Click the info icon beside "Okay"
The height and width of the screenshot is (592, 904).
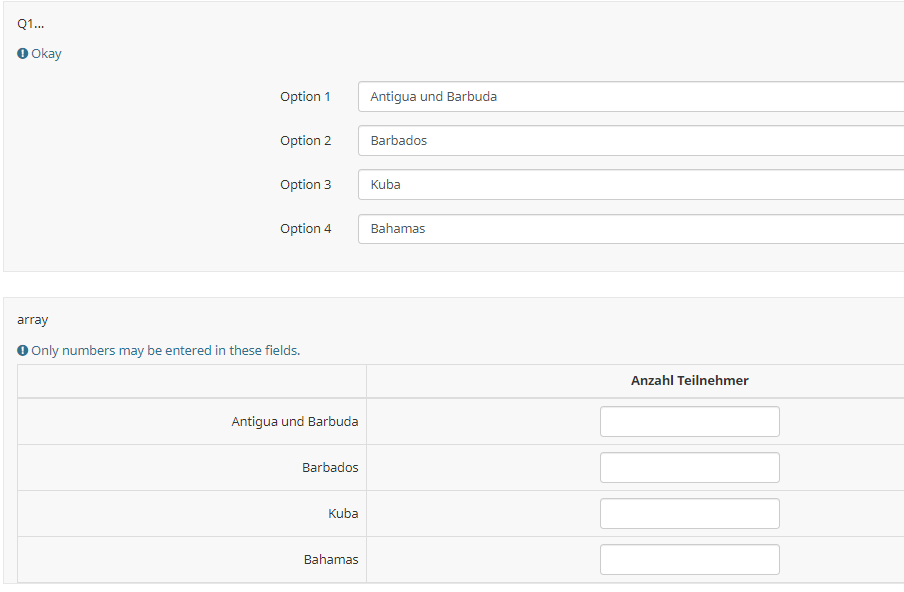(x=23, y=54)
